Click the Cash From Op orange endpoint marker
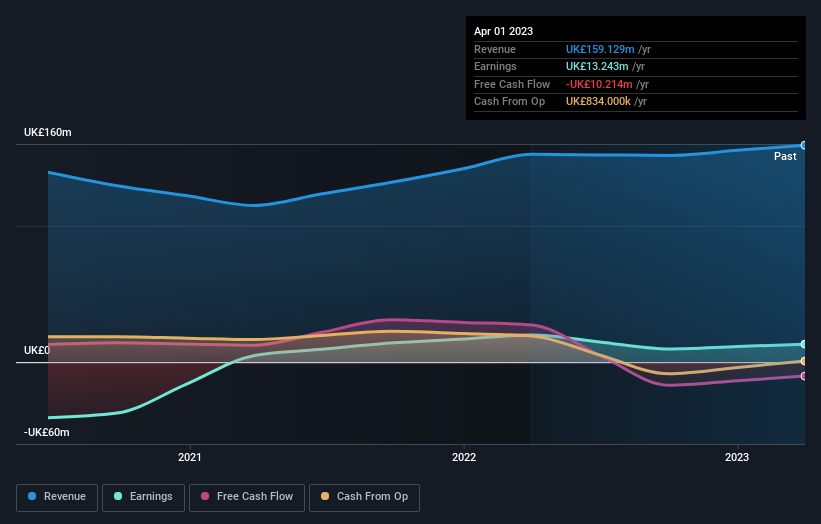Image resolution: width=821 pixels, height=524 pixels. click(804, 361)
